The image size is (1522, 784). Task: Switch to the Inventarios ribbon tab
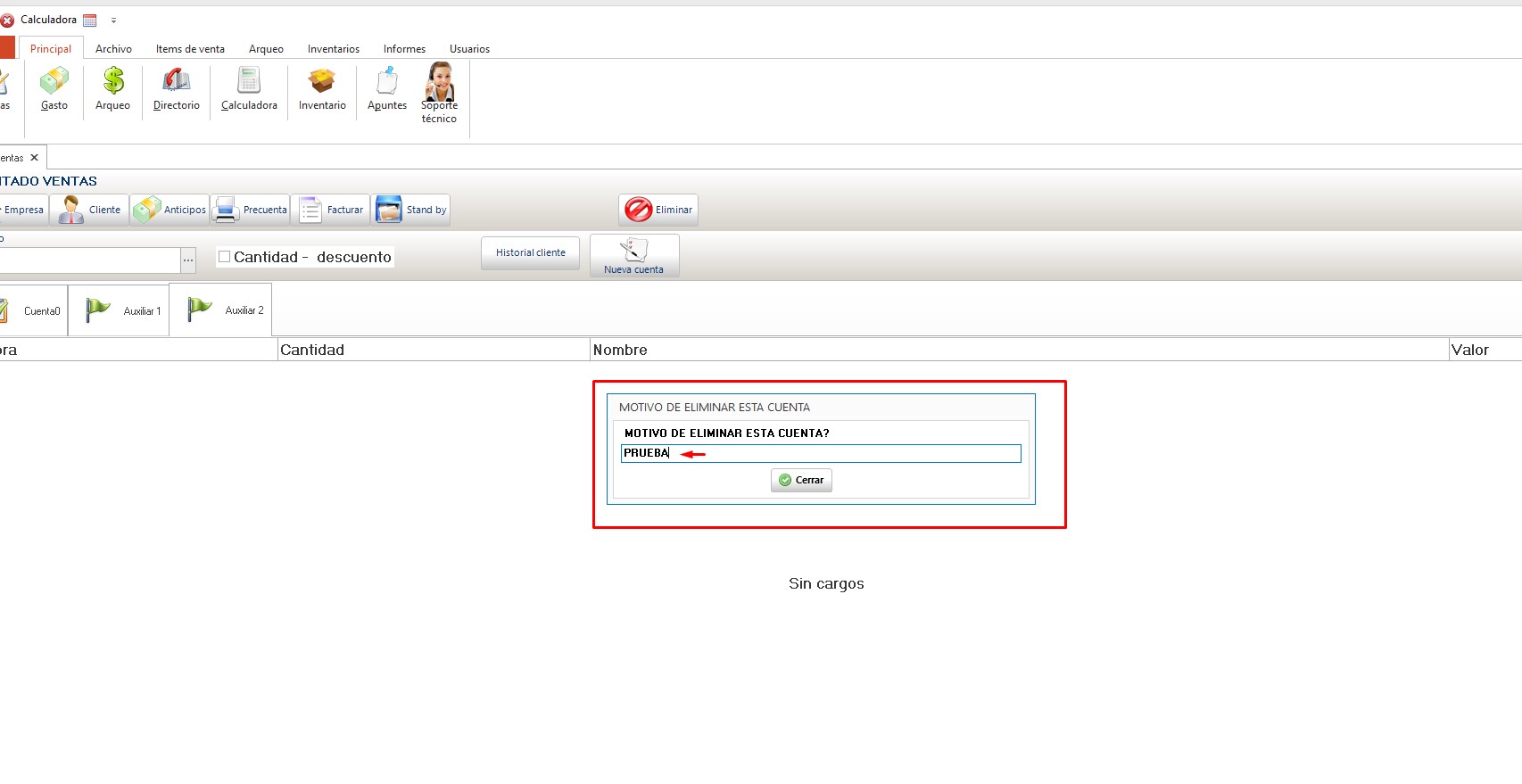click(x=334, y=49)
